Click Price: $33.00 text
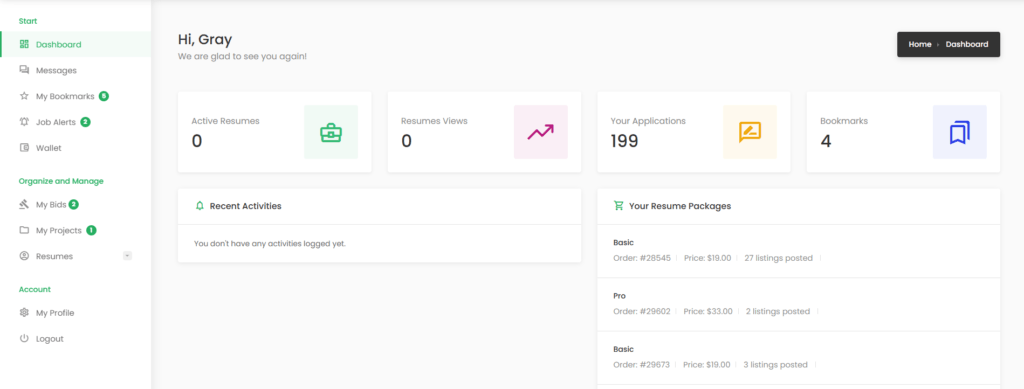 tap(708, 311)
